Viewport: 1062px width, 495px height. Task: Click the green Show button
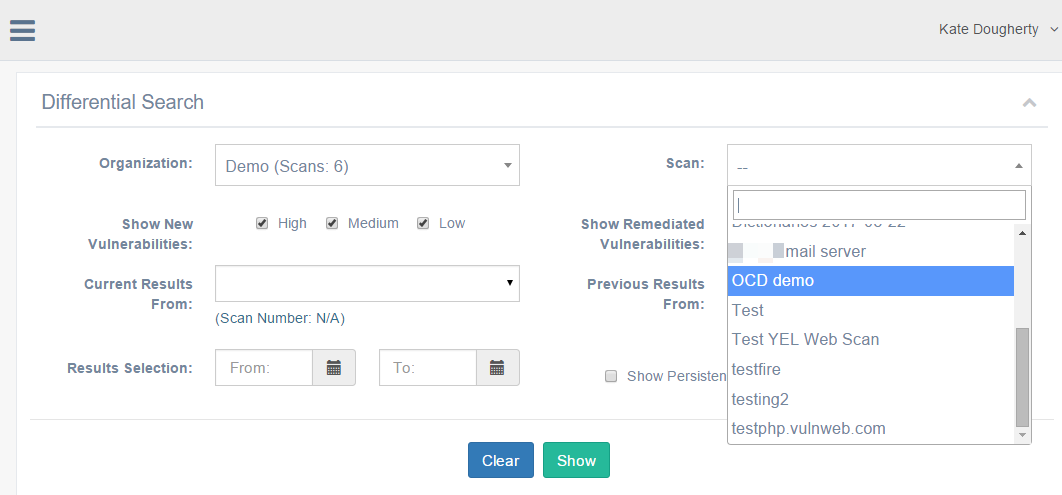[x=576, y=461]
